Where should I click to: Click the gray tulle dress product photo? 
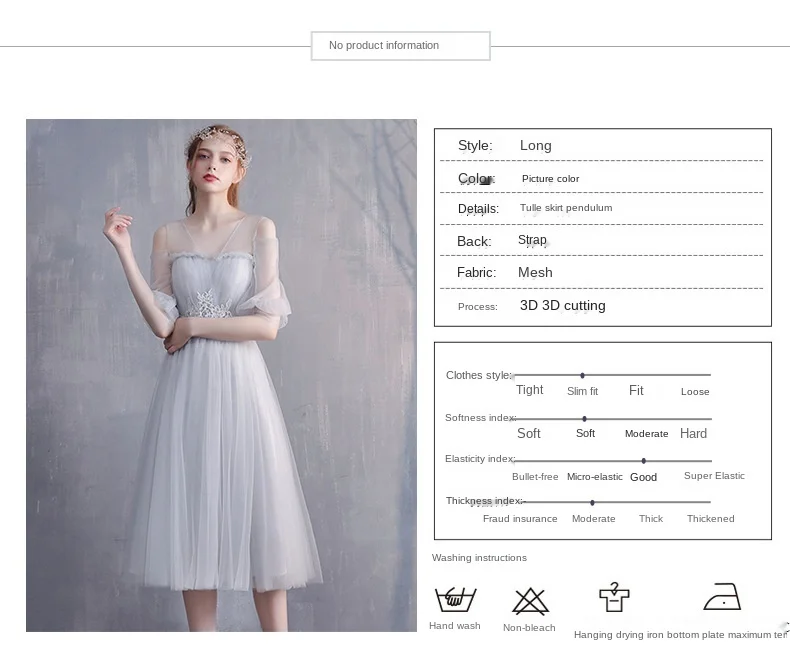[x=221, y=375]
